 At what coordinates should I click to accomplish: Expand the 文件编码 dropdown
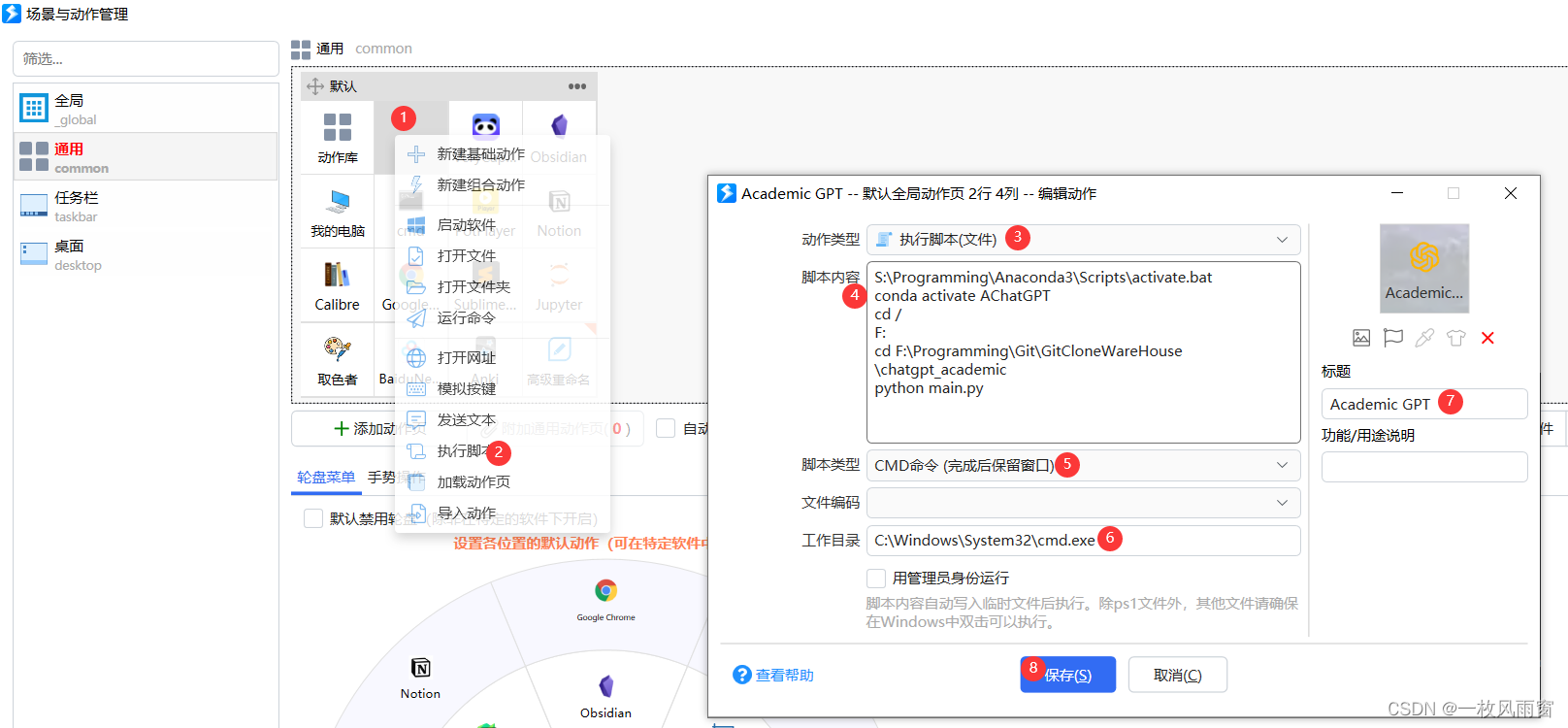(x=1083, y=503)
